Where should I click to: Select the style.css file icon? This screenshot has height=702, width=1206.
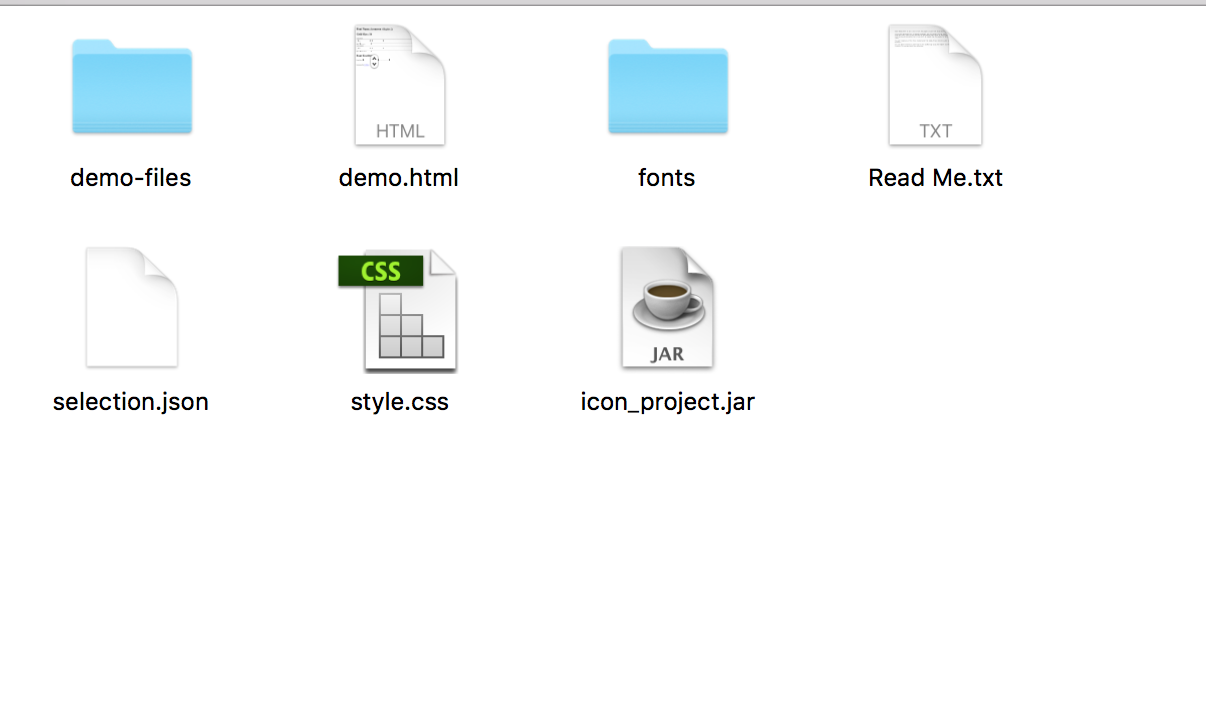(x=398, y=310)
